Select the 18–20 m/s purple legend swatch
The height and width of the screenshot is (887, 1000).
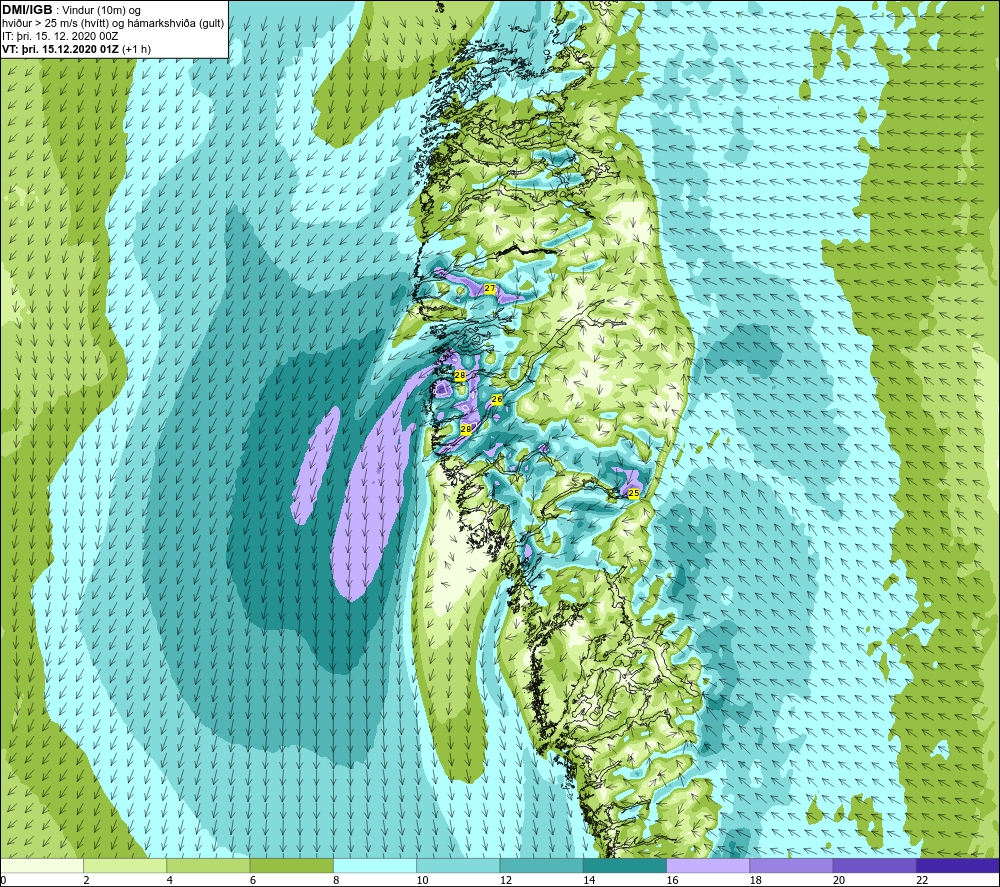[791, 865]
